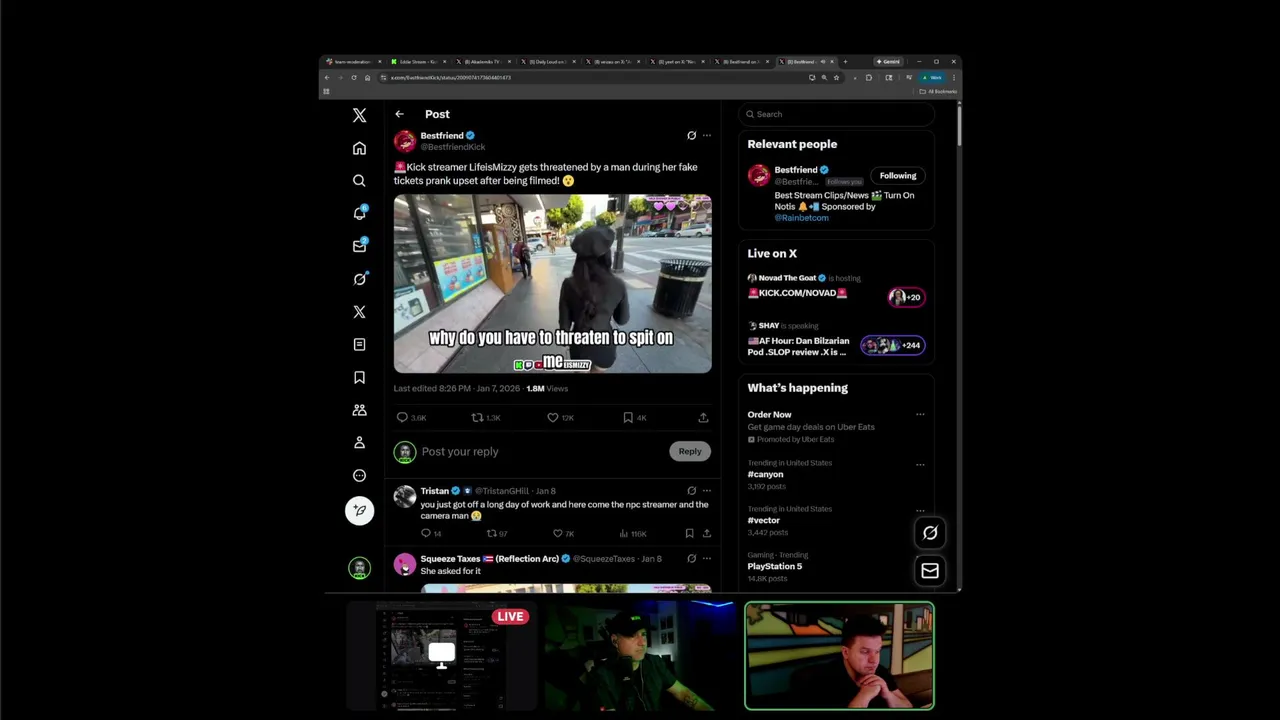Share the main Bestfriend post
The height and width of the screenshot is (720, 1280).
pyautogui.click(x=703, y=417)
